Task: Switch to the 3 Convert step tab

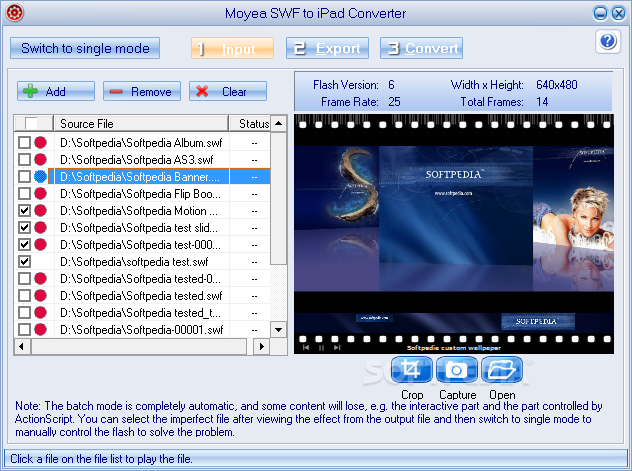Action: 421,48
